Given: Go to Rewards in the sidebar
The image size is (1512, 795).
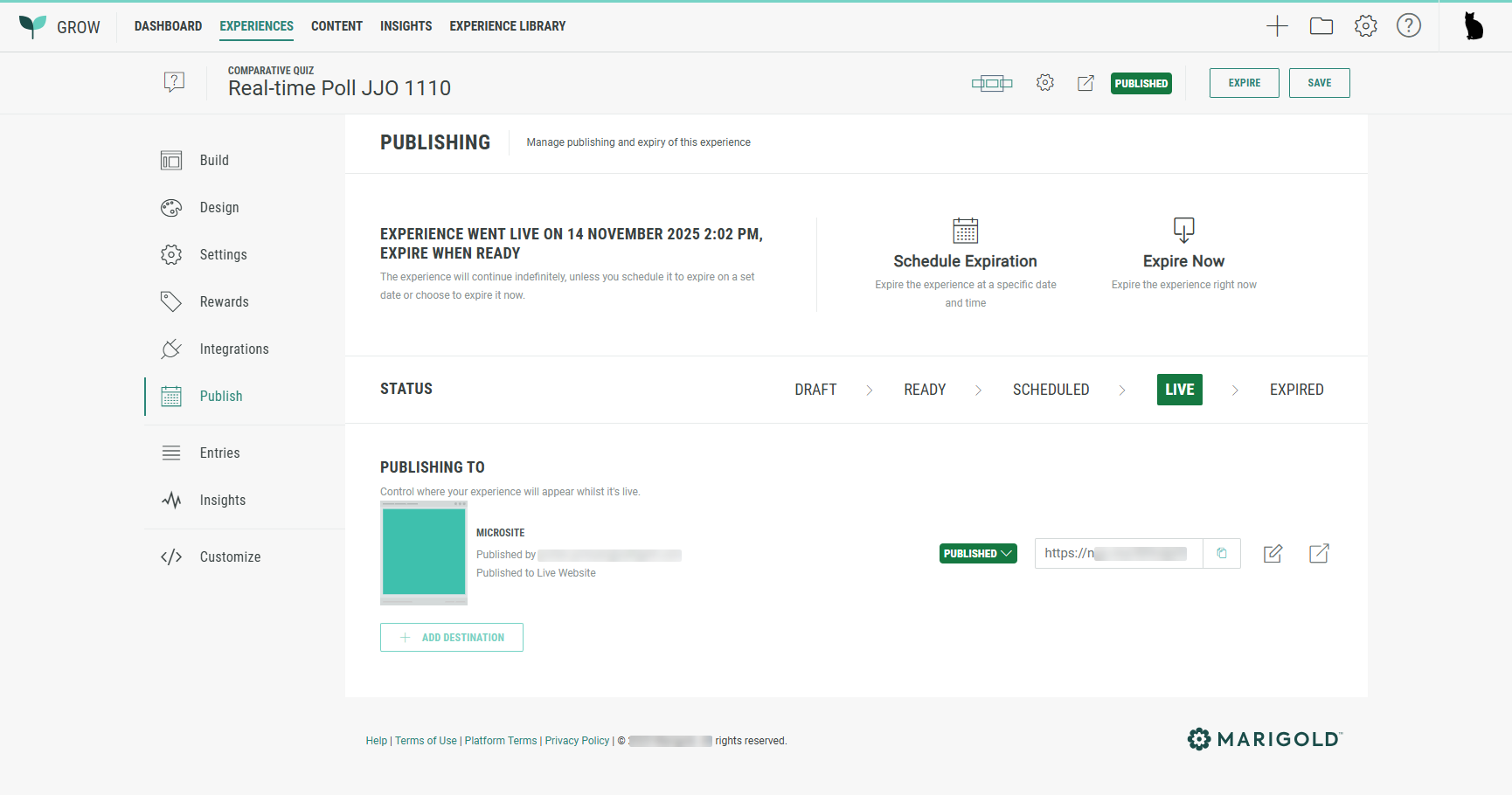Looking at the screenshot, I should point(224,302).
